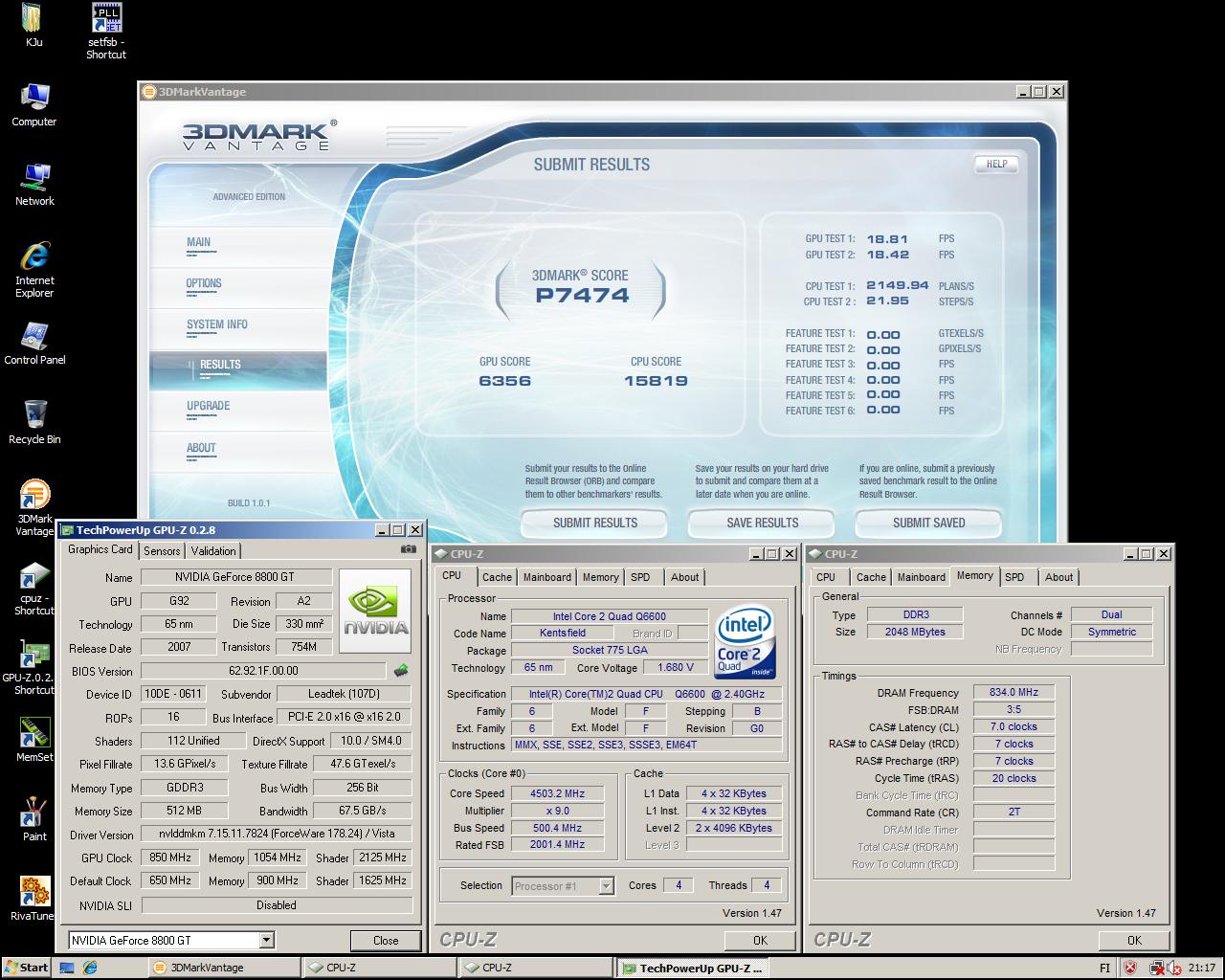Click the NVIDIA logo in GPU-Z
1225x980 pixels.
coord(376,612)
